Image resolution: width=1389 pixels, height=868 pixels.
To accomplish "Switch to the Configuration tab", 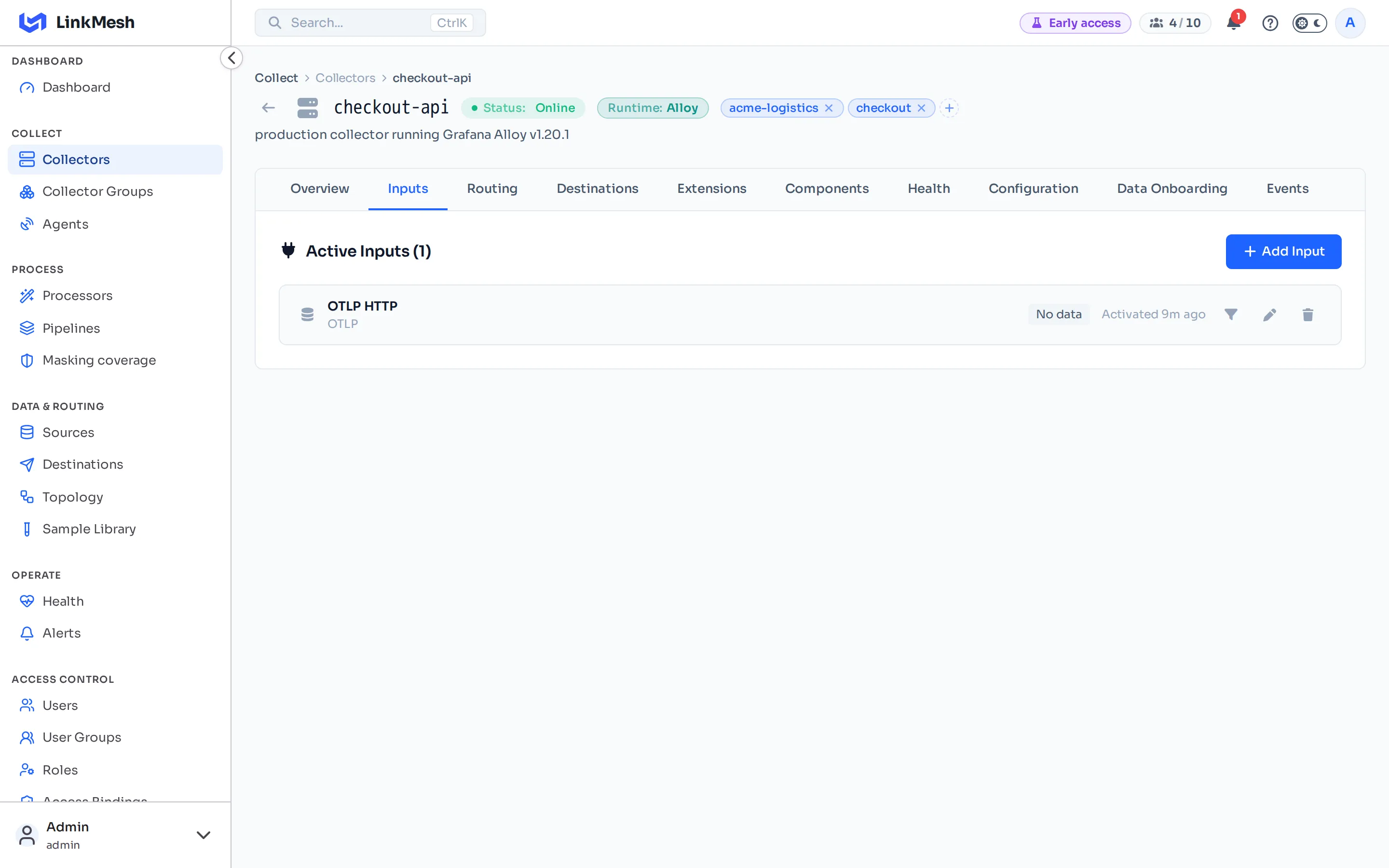I will pos(1033,189).
